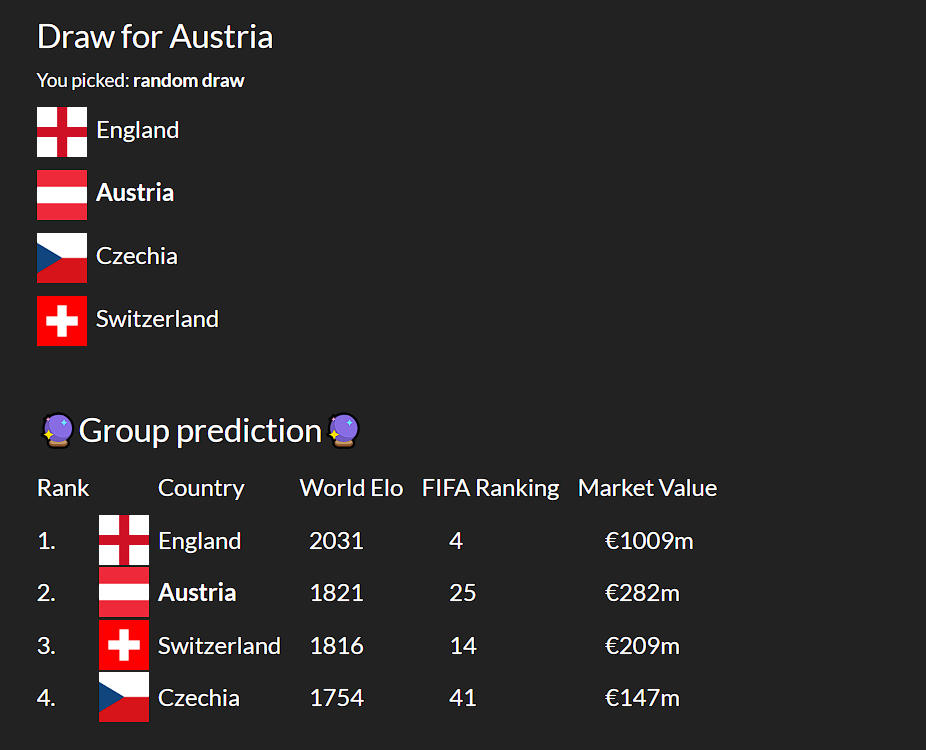Click the England flag in draw list
The height and width of the screenshot is (750, 926).
[x=62, y=132]
